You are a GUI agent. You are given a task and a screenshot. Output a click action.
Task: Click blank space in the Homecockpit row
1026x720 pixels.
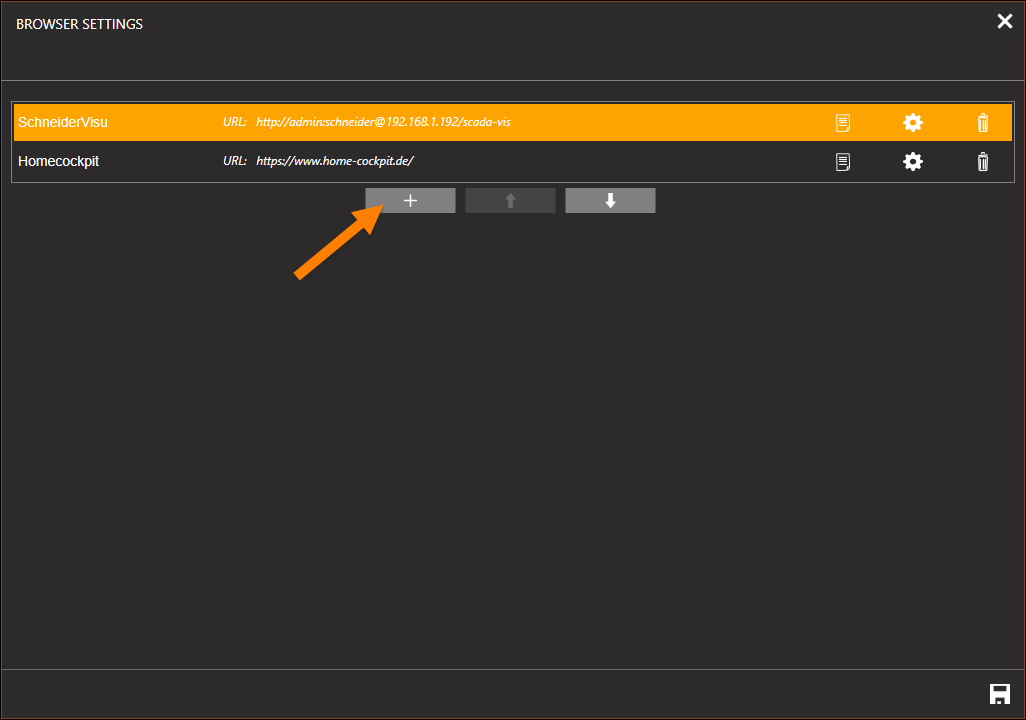(620, 161)
